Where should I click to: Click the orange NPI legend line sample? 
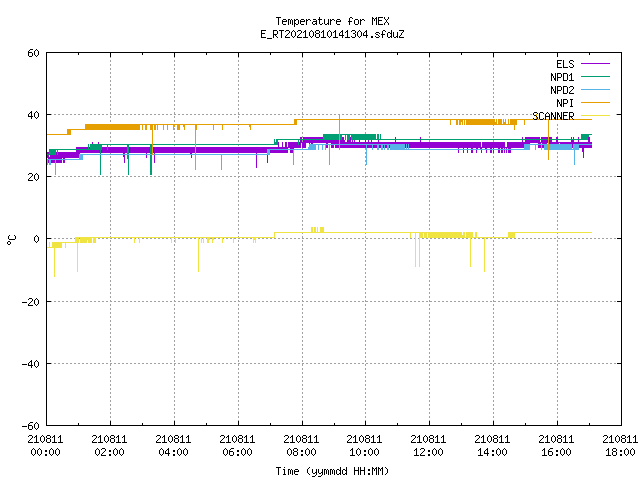click(x=595, y=102)
